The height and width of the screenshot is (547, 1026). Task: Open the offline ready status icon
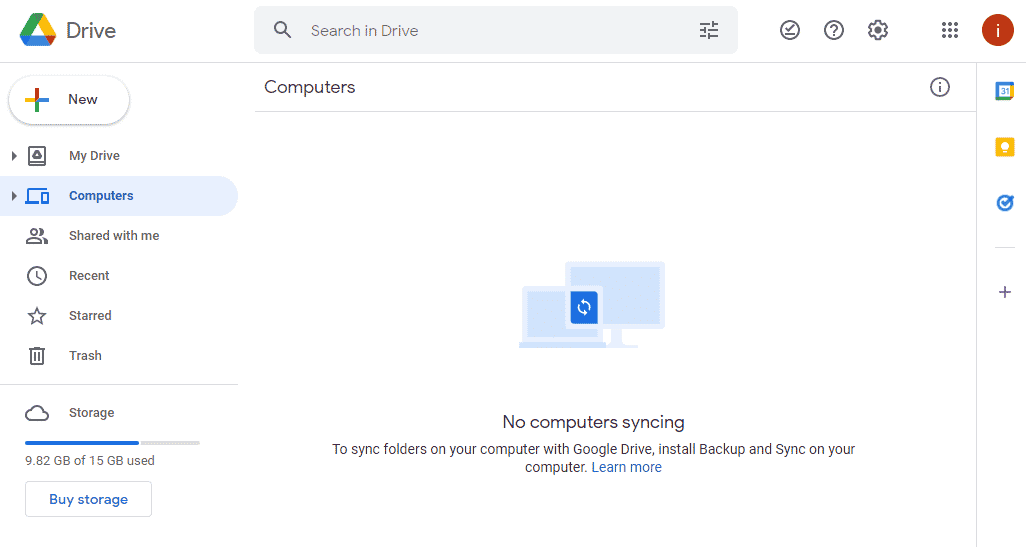[x=790, y=30]
